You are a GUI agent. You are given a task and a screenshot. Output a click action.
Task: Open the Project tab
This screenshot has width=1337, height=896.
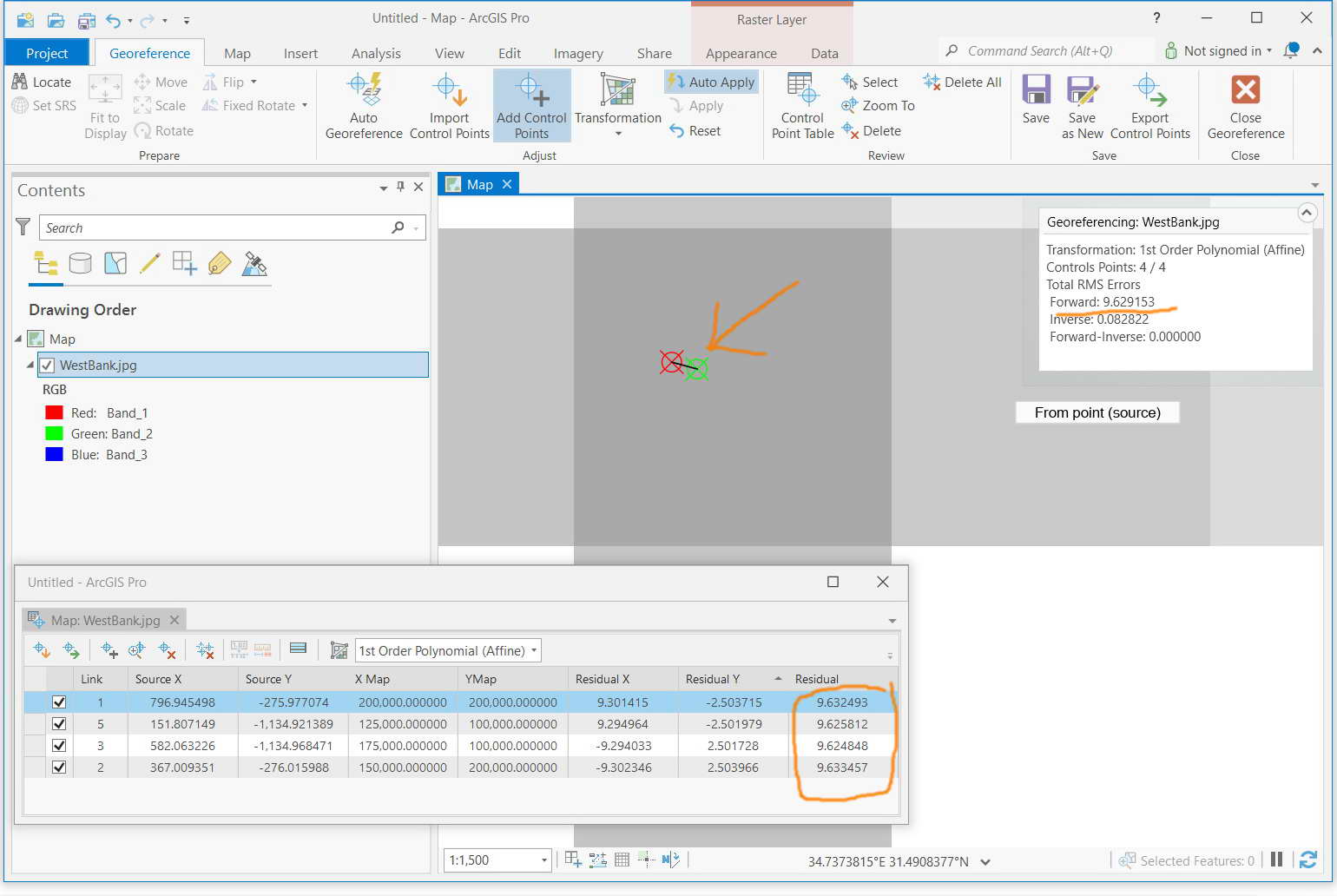(47, 53)
